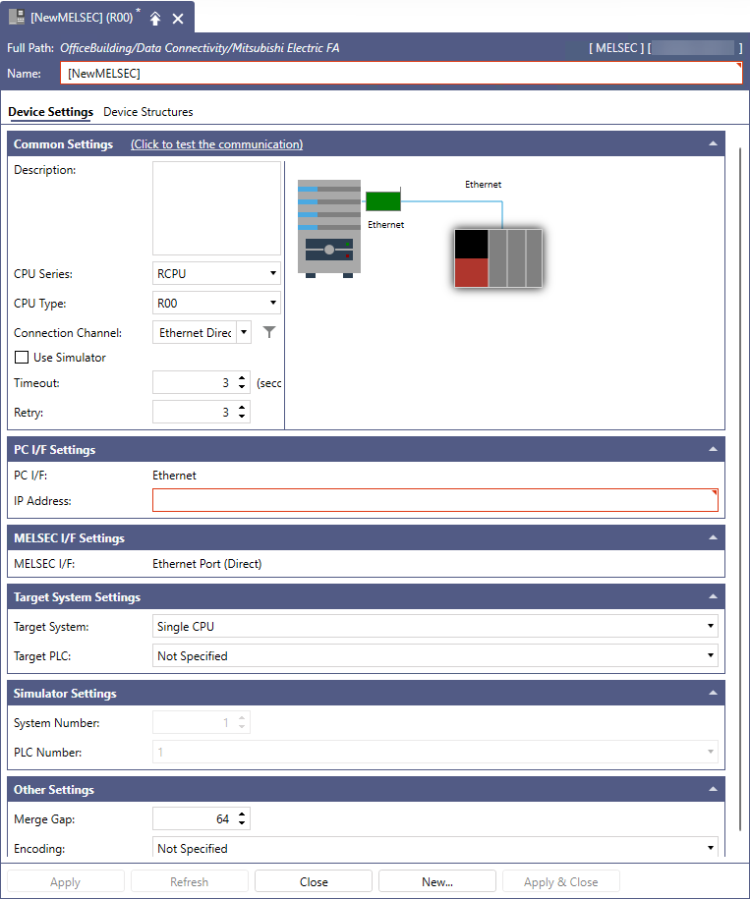
Task: Collapse the Common Settings section arrow
Action: (x=713, y=144)
